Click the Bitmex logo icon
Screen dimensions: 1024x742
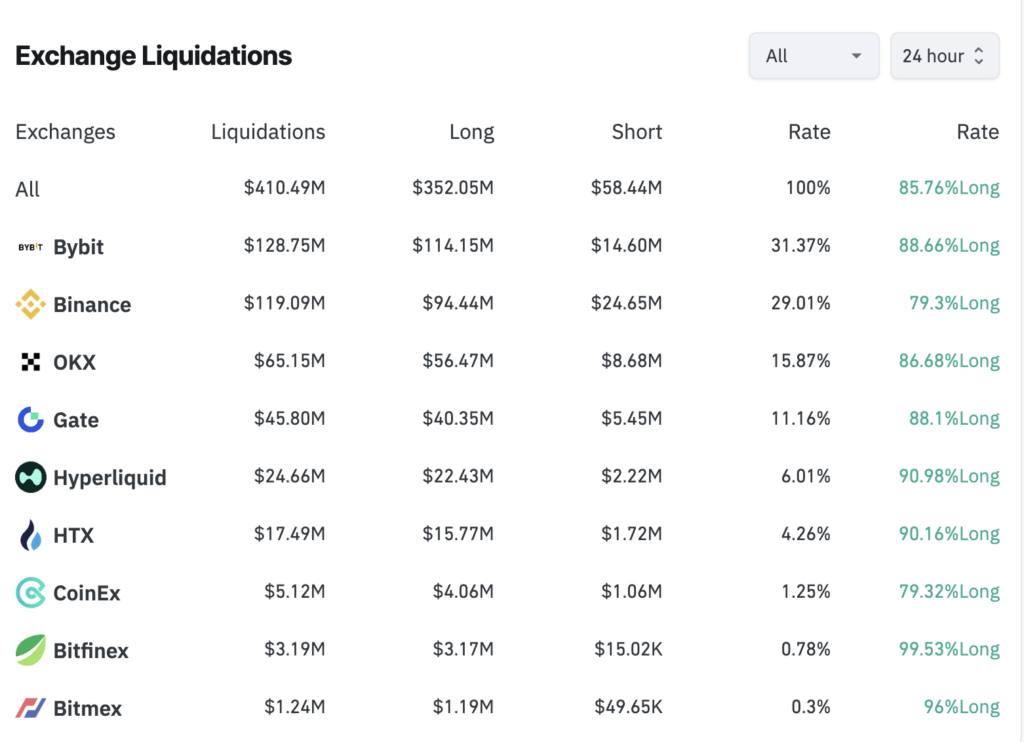31,709
